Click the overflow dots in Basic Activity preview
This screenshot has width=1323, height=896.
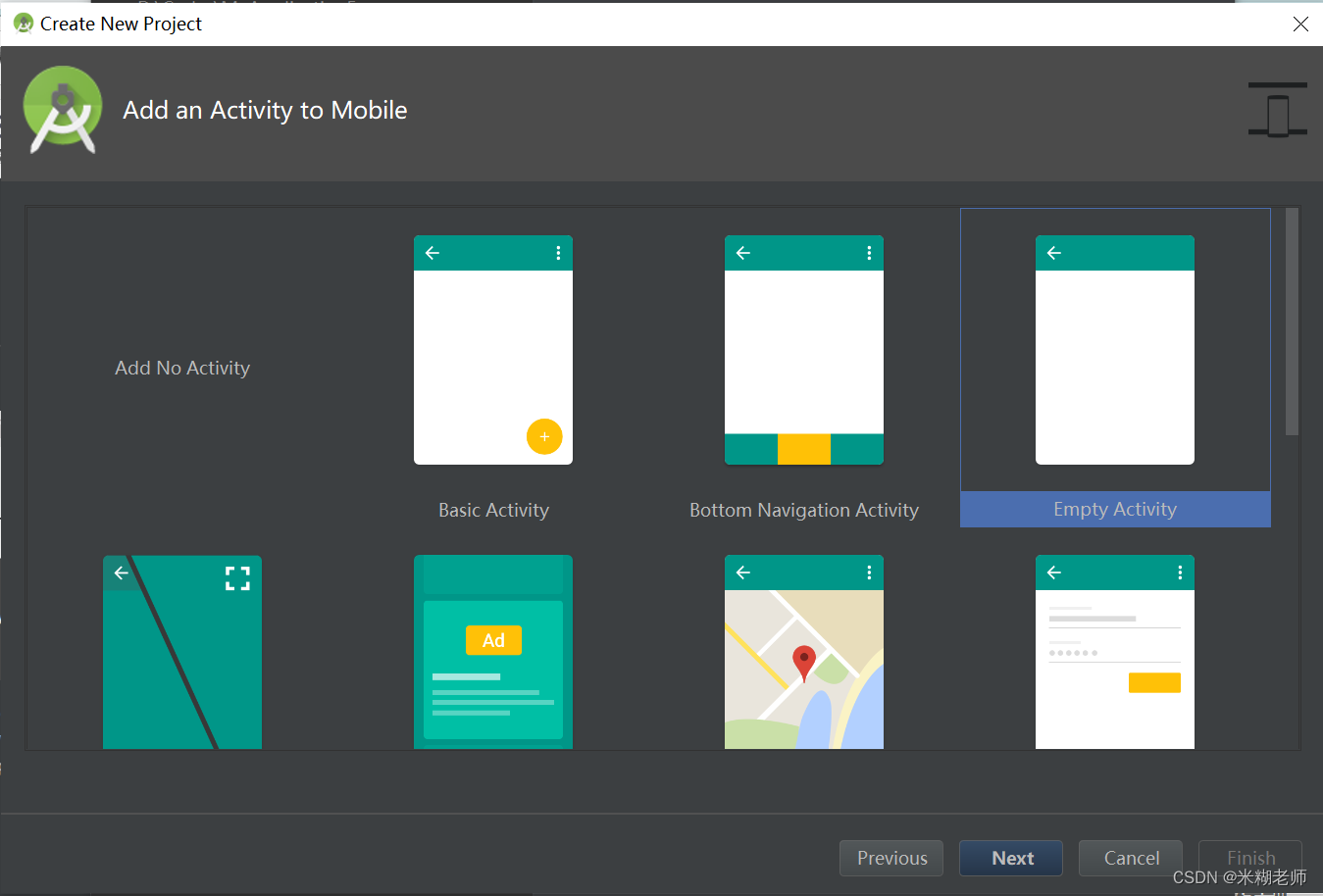pyautogui.click(x=558, y=253)
